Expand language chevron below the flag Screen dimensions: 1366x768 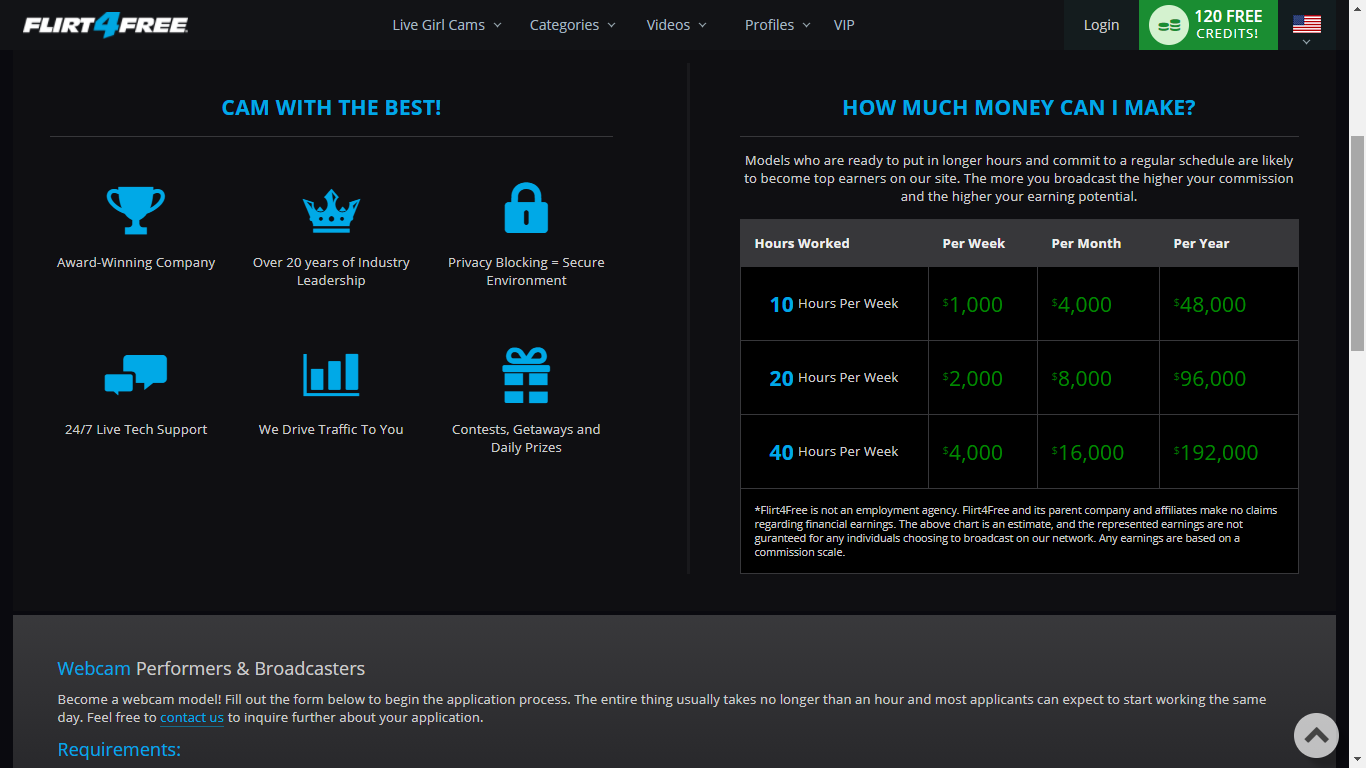tap(1306, 42)
